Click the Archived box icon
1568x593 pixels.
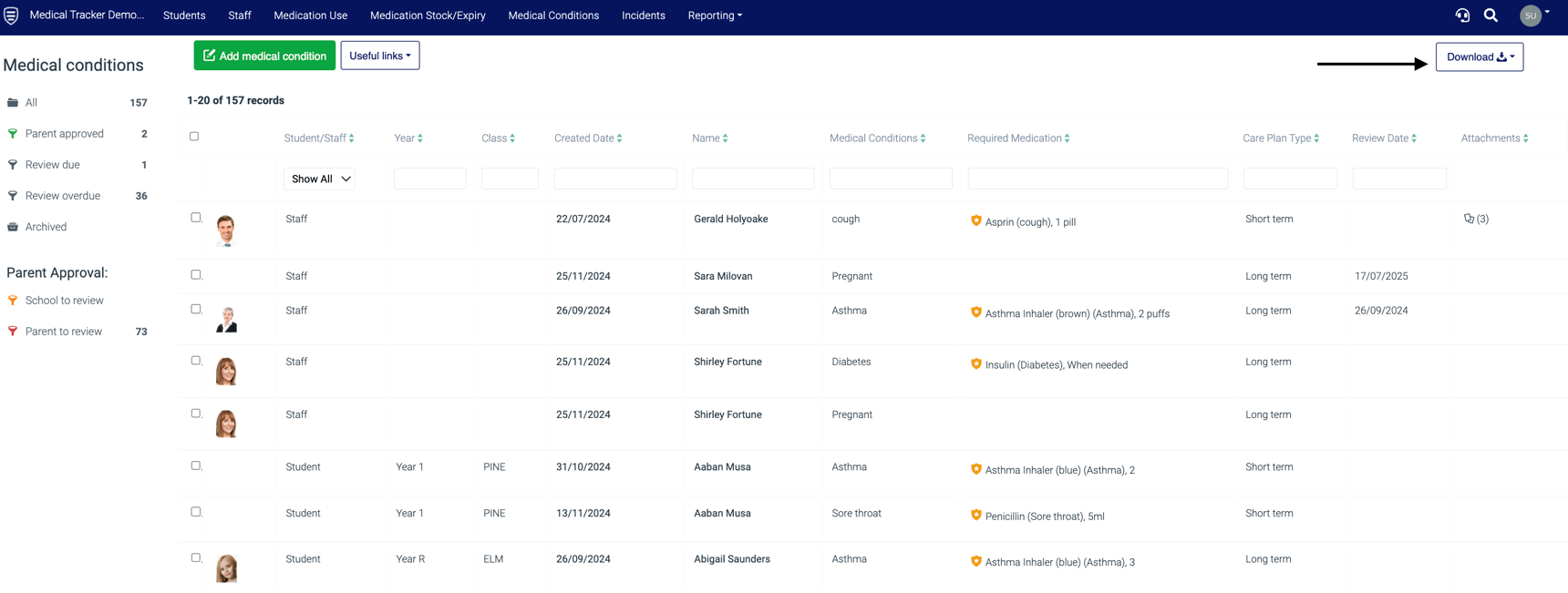point(13,227)
